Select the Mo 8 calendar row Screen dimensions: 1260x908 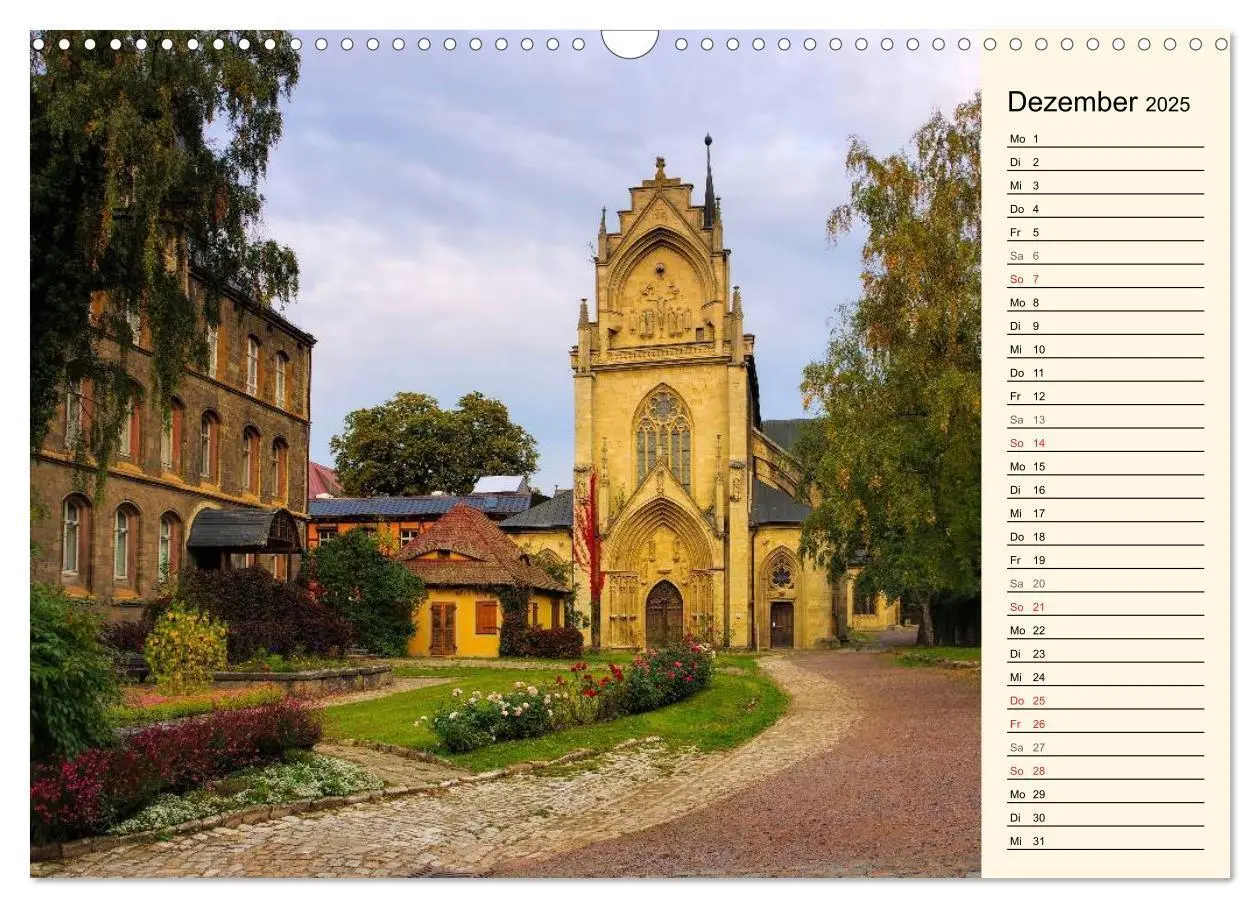1105,302
